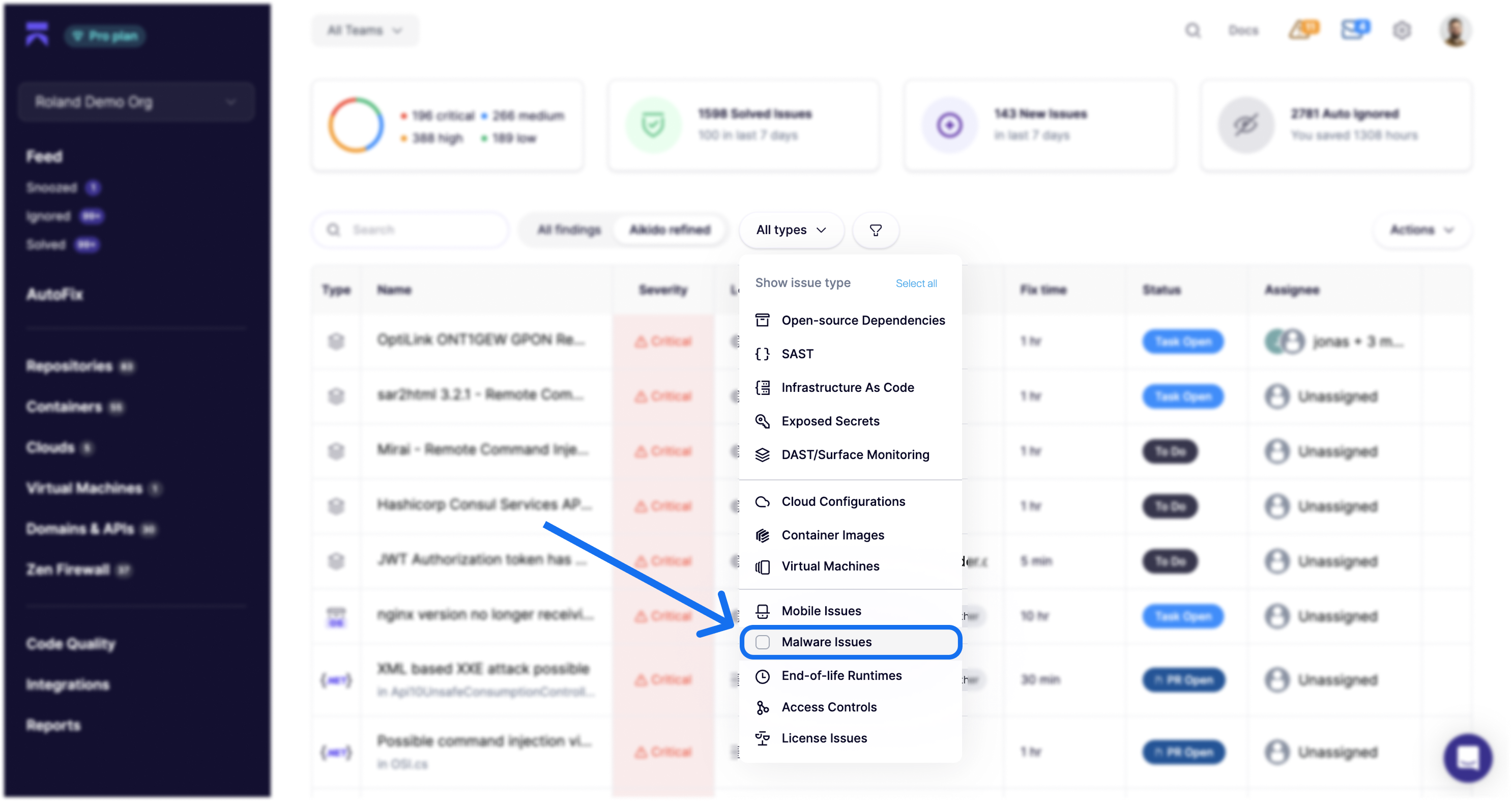Open Integrations in sidebar
Image resolution: width=1512 pixels, height=801 pixels.
(x=68, y=685)
